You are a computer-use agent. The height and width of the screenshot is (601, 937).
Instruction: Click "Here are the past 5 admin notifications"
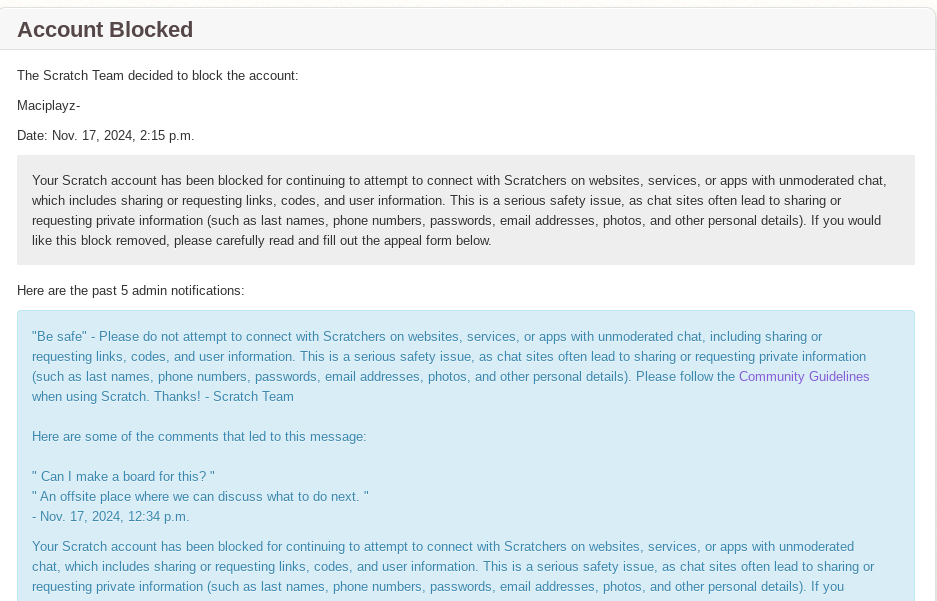coord(130,291)
